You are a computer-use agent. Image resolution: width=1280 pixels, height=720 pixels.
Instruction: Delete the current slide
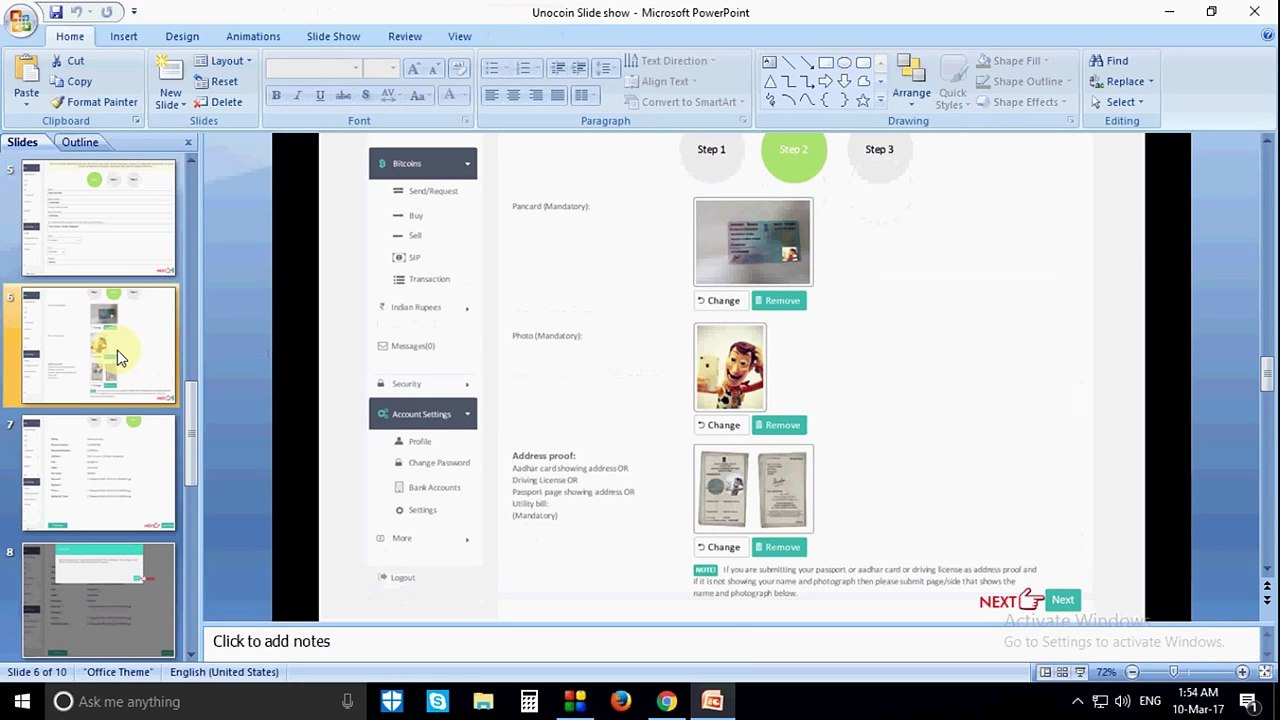217,102
